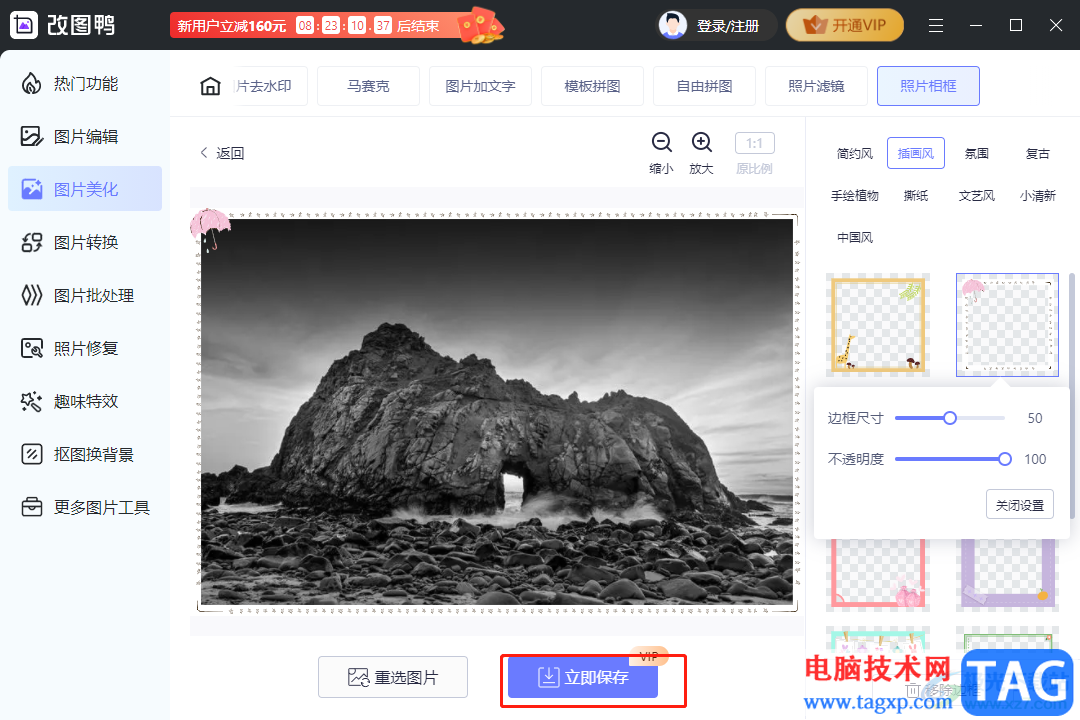This screenshot has width=1080, height=720.
Task: Open the hamburger menu in title bar
Action: (935, 25)
